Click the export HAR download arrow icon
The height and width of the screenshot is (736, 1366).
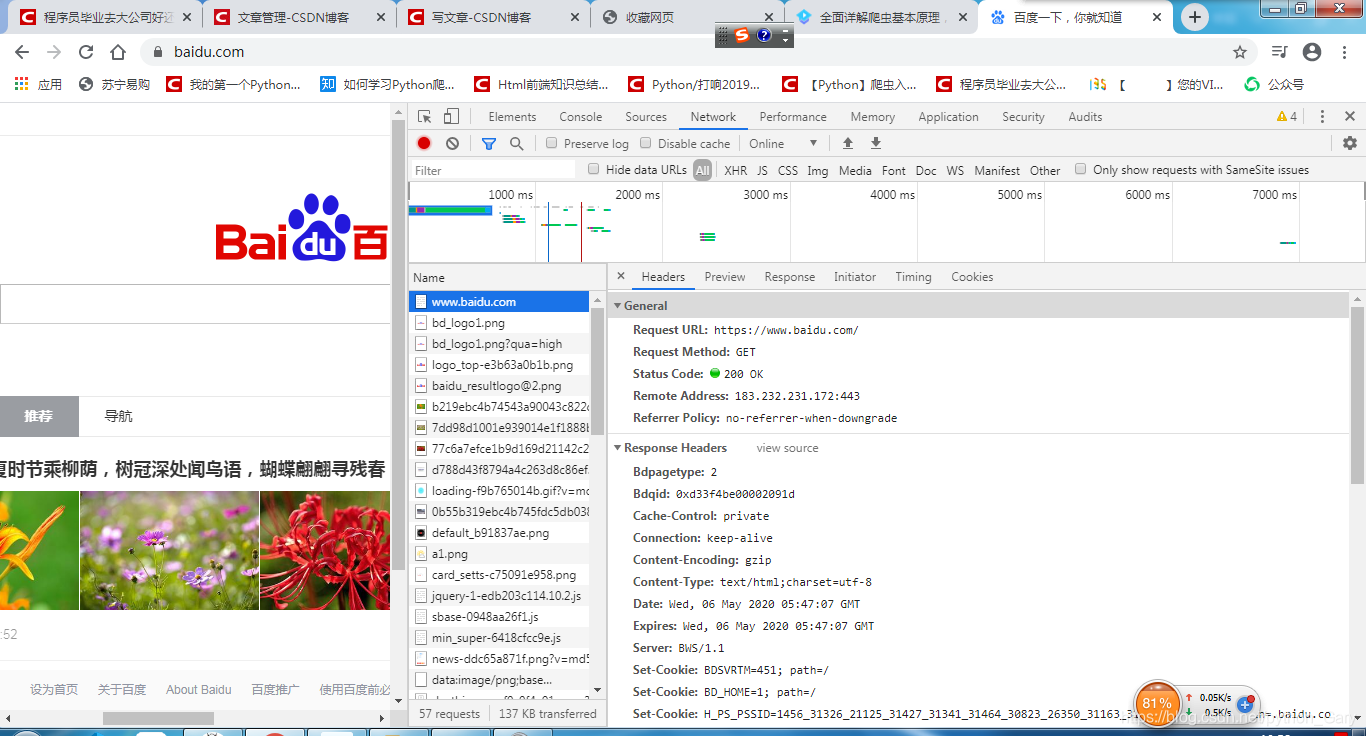(x=876, y=143)
